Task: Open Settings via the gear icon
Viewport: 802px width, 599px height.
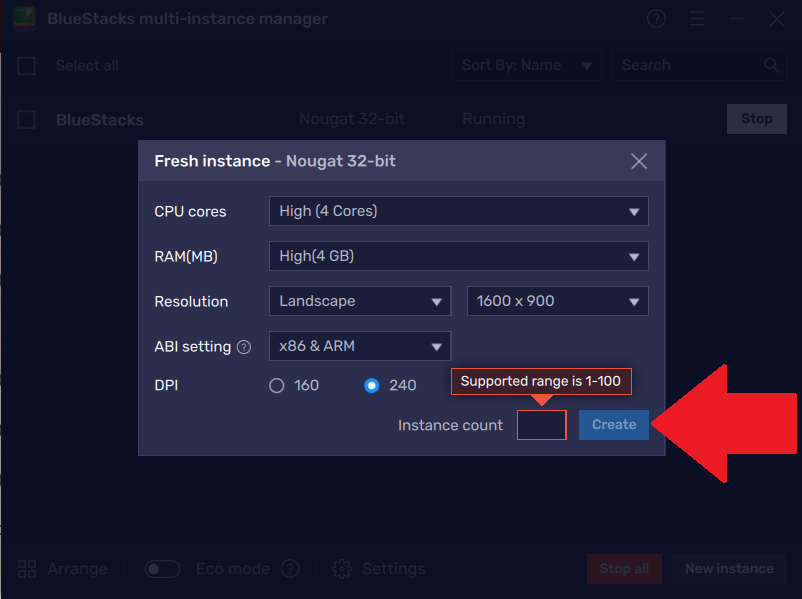Action: coord(342,569)
